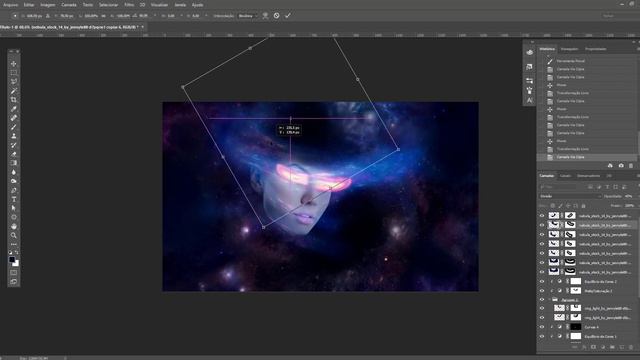Open the Imagem menu

(x=47, y=5)
